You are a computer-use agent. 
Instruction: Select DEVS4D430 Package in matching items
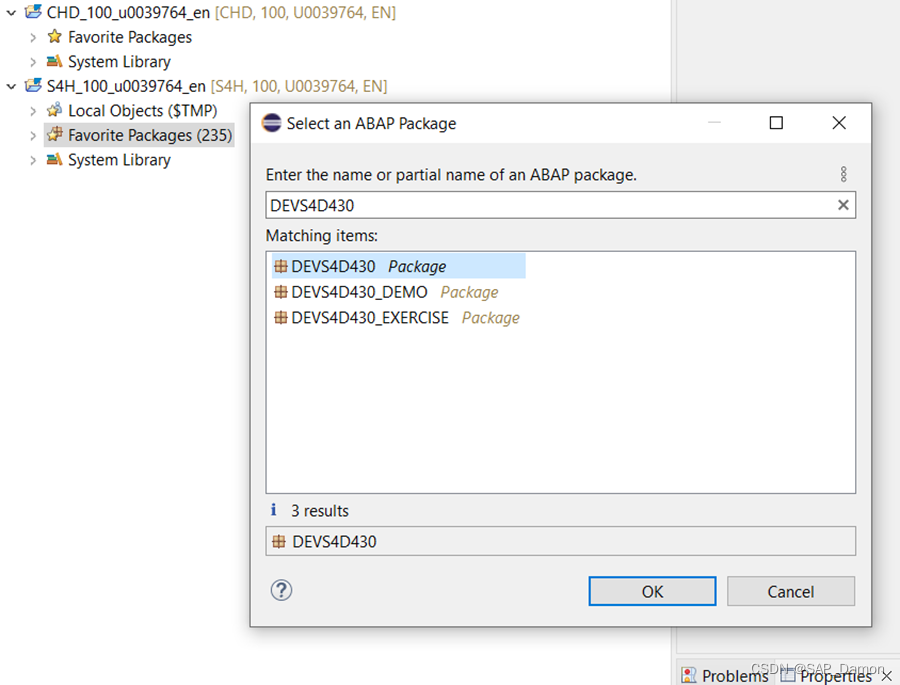pos(399,266)
